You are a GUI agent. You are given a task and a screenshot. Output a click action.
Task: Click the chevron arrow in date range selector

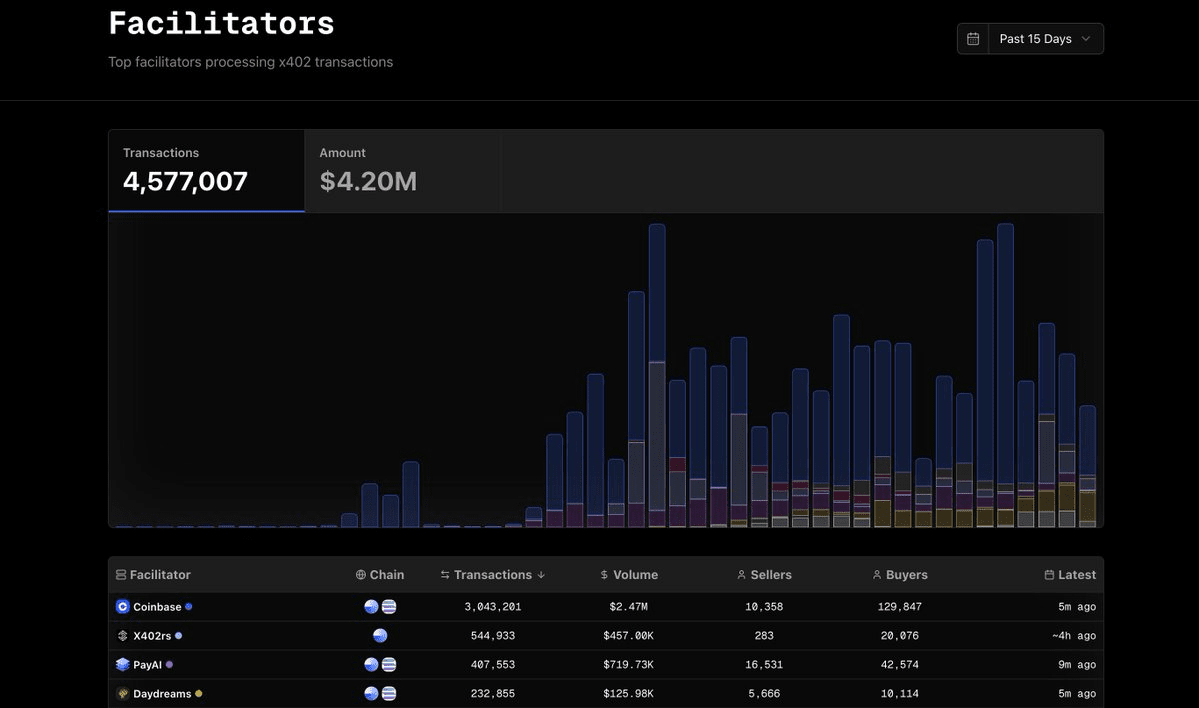(x=1086, y=39)
